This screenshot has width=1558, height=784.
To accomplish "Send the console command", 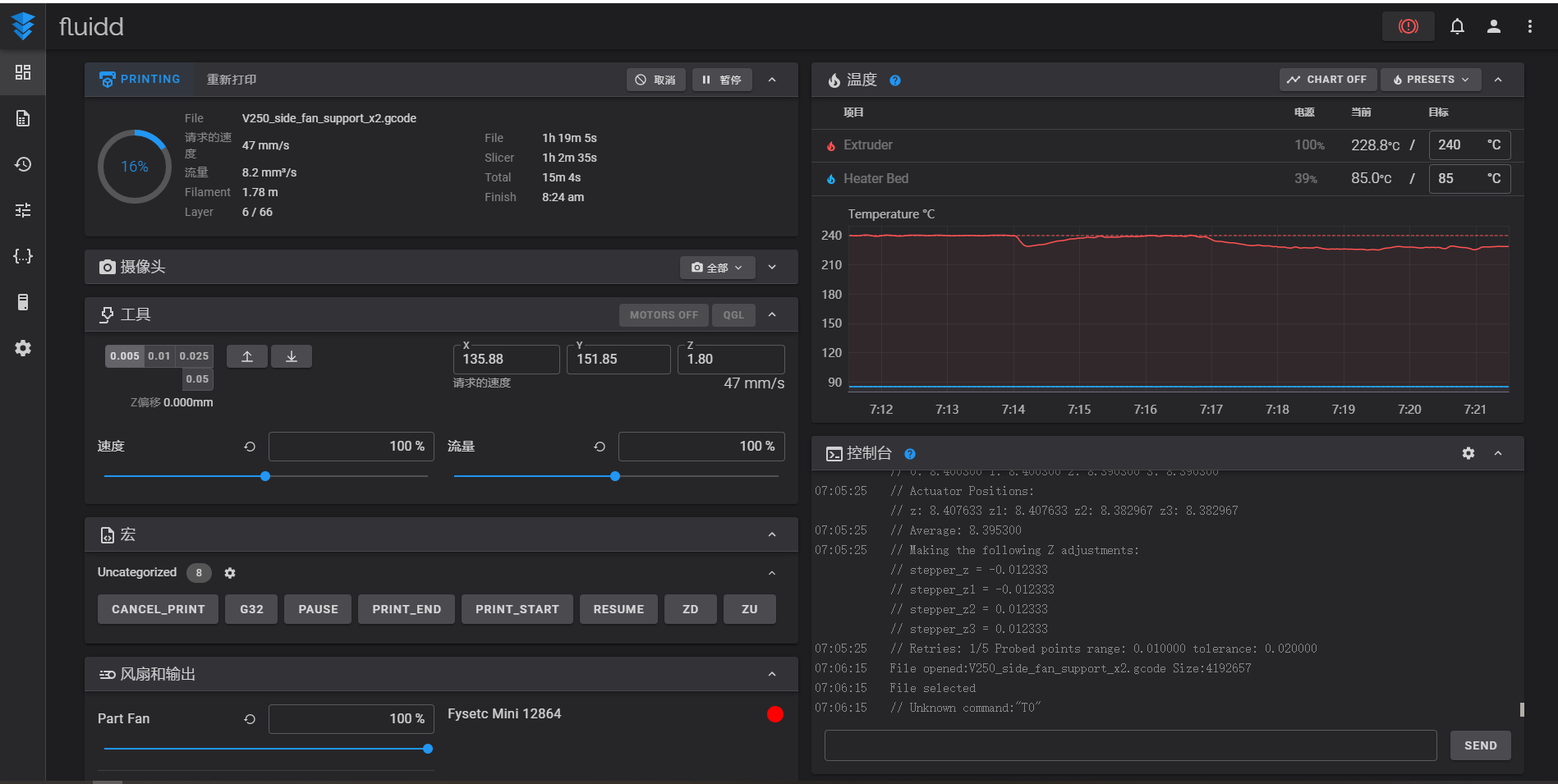I will tap(1481, 745).
